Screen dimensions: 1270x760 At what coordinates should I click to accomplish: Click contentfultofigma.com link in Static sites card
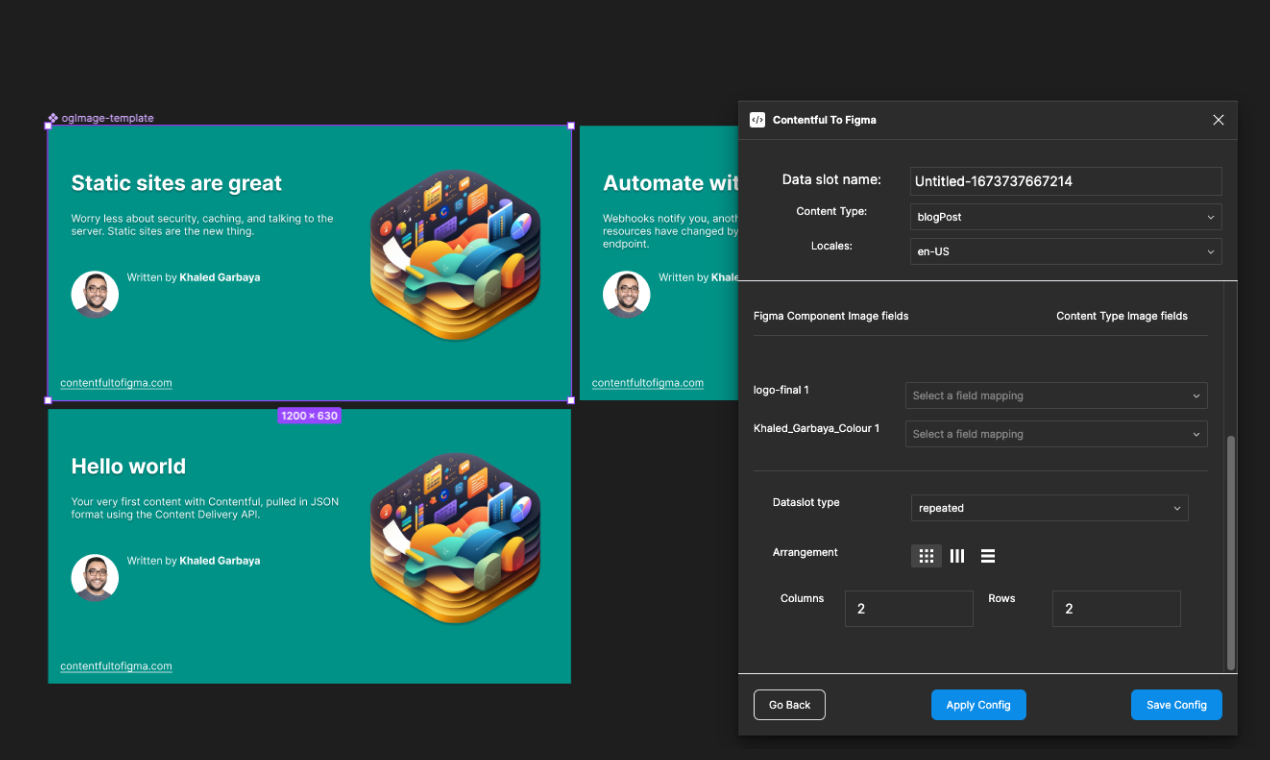coord(116,383)
